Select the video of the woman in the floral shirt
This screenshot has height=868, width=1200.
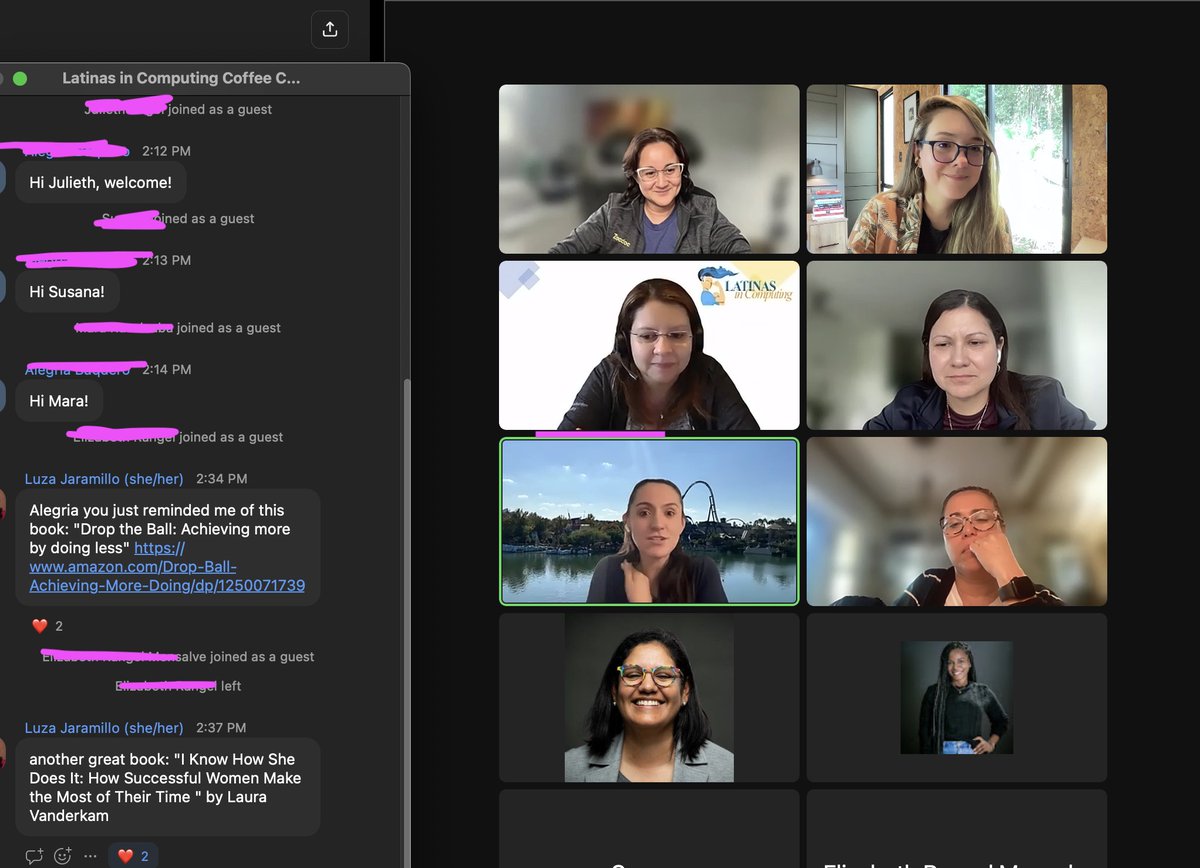pyautogui.click(x=957, y=169)
